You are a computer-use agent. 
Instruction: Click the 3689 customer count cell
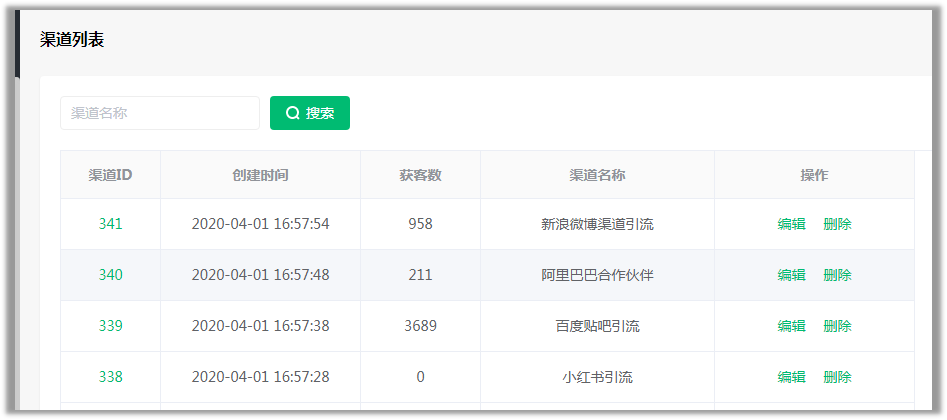point(420,326)
